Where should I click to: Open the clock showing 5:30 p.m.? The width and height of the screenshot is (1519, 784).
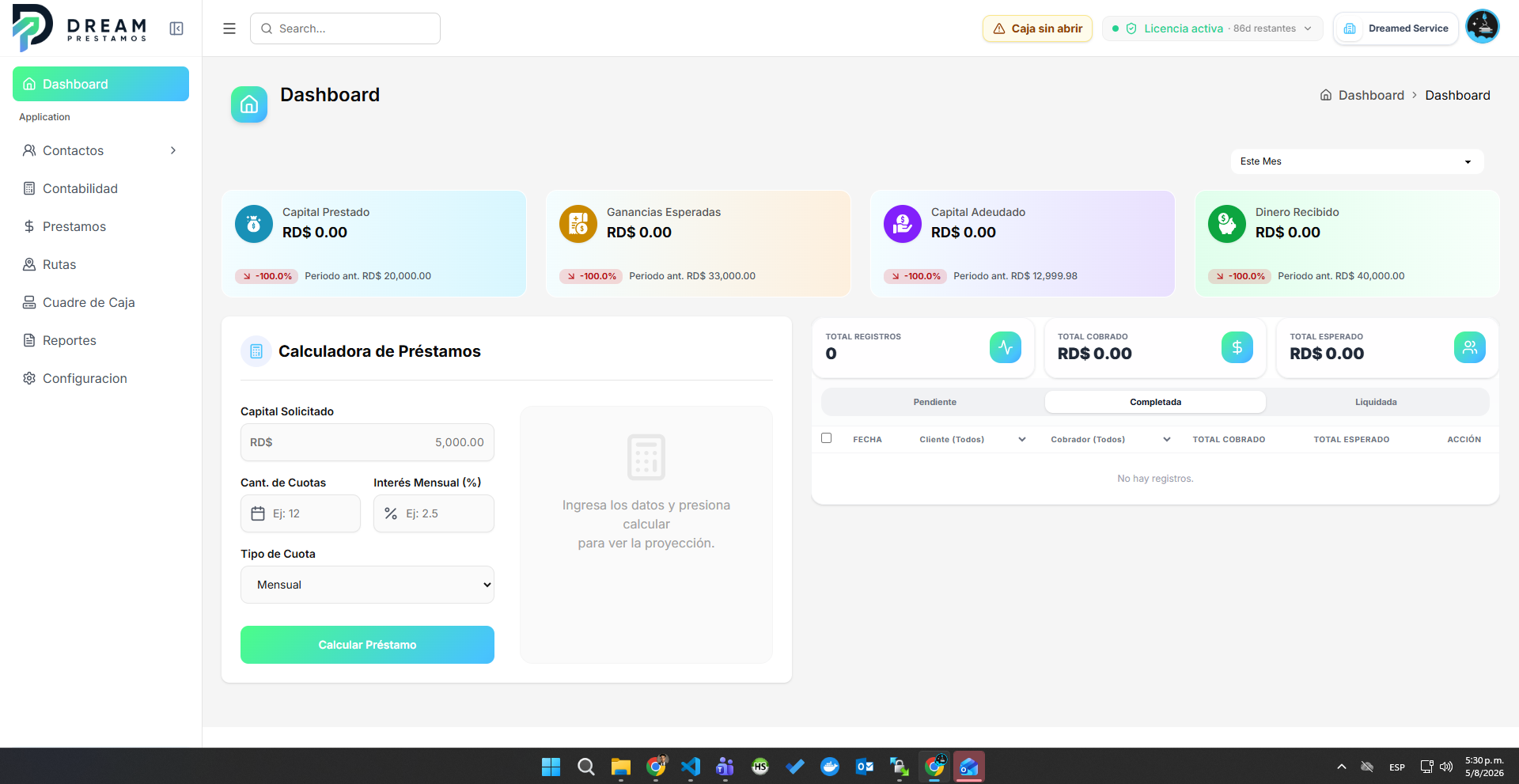click(1484, 767)
